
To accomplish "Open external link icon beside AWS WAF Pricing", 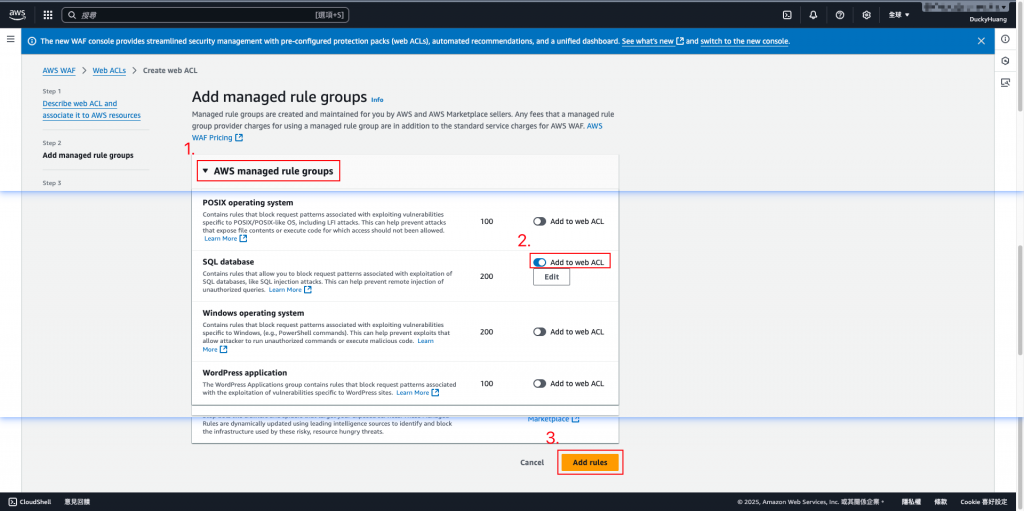I will (239, 138).
